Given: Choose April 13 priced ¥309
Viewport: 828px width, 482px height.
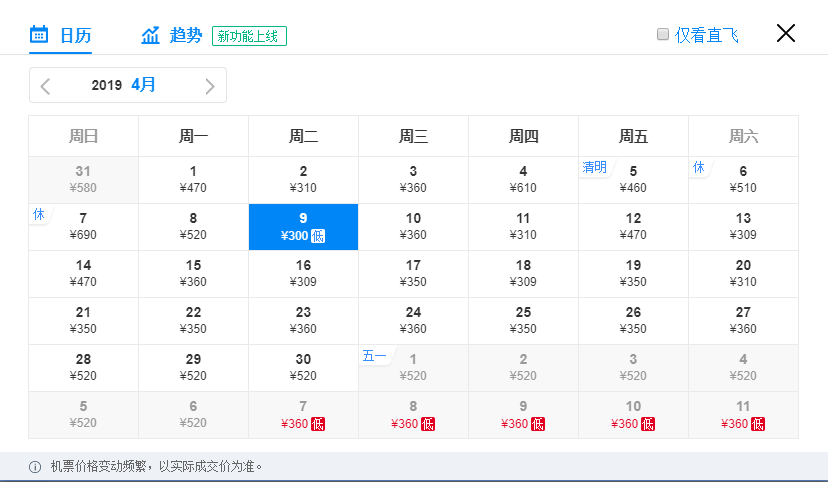Looking at the screenshot, I should (x=744, y=227).
